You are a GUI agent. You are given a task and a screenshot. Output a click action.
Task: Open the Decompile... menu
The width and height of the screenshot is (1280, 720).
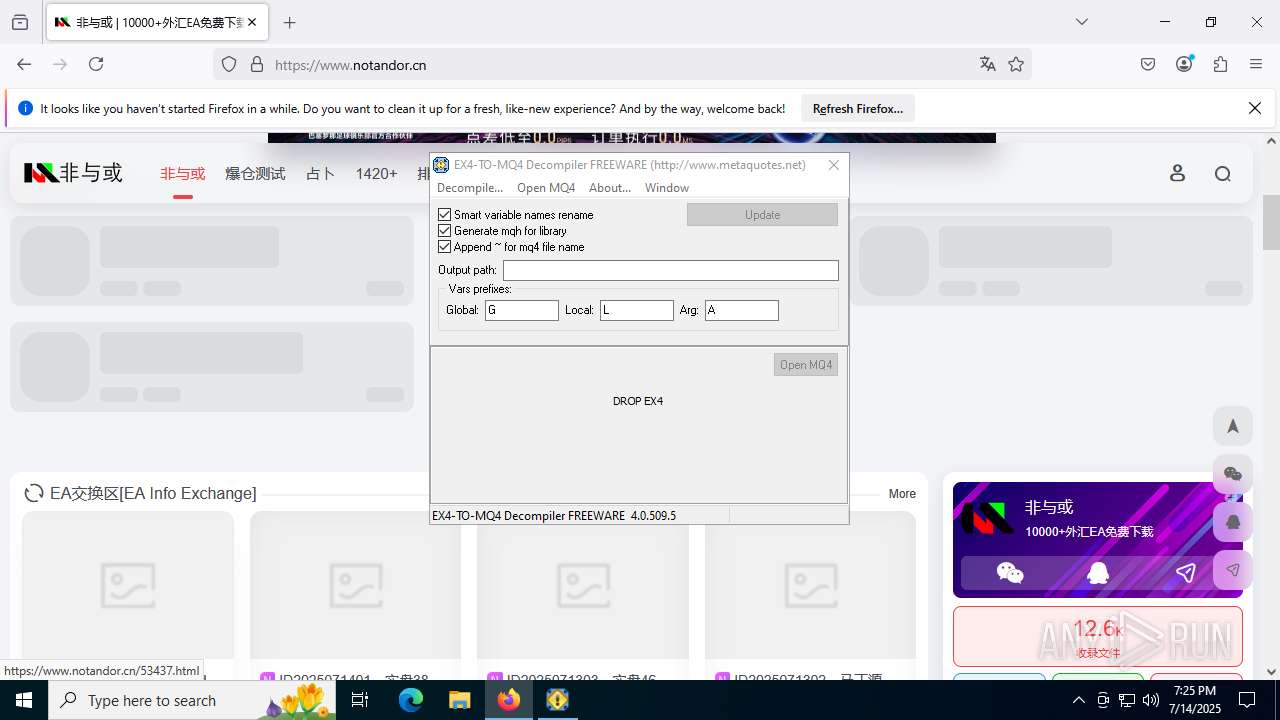(470, 188)
